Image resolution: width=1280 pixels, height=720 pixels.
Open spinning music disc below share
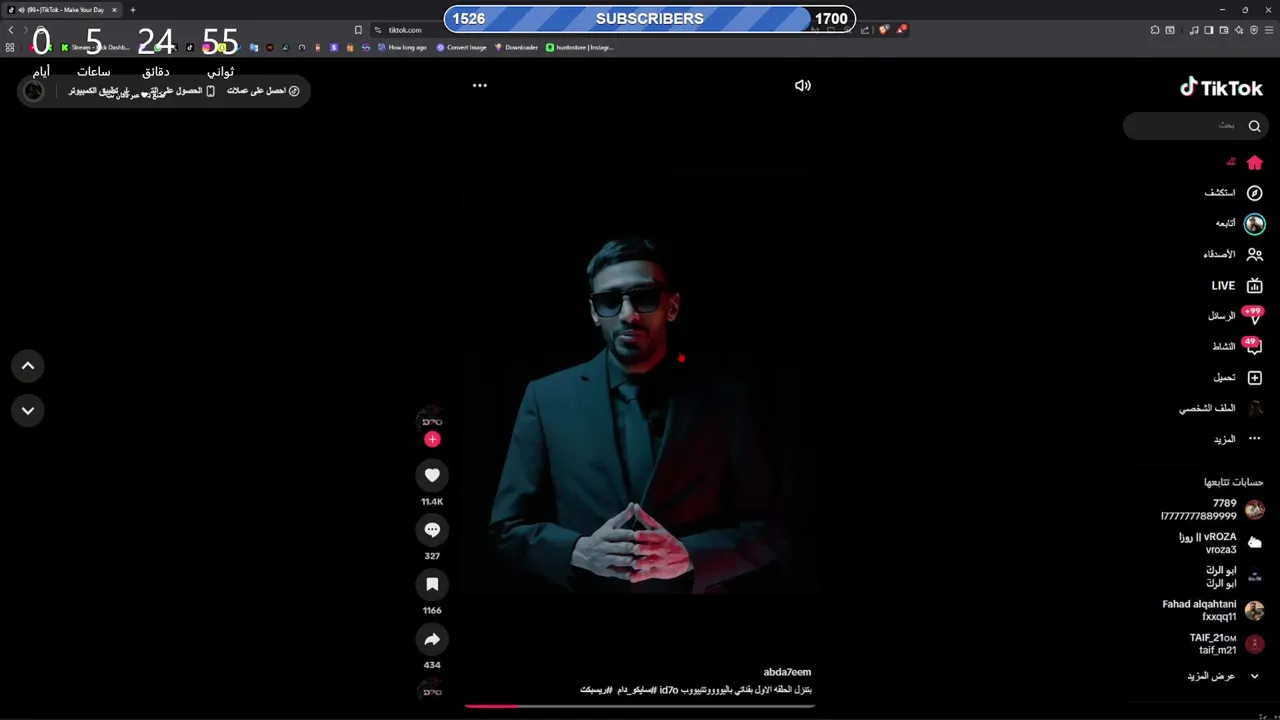431,689
